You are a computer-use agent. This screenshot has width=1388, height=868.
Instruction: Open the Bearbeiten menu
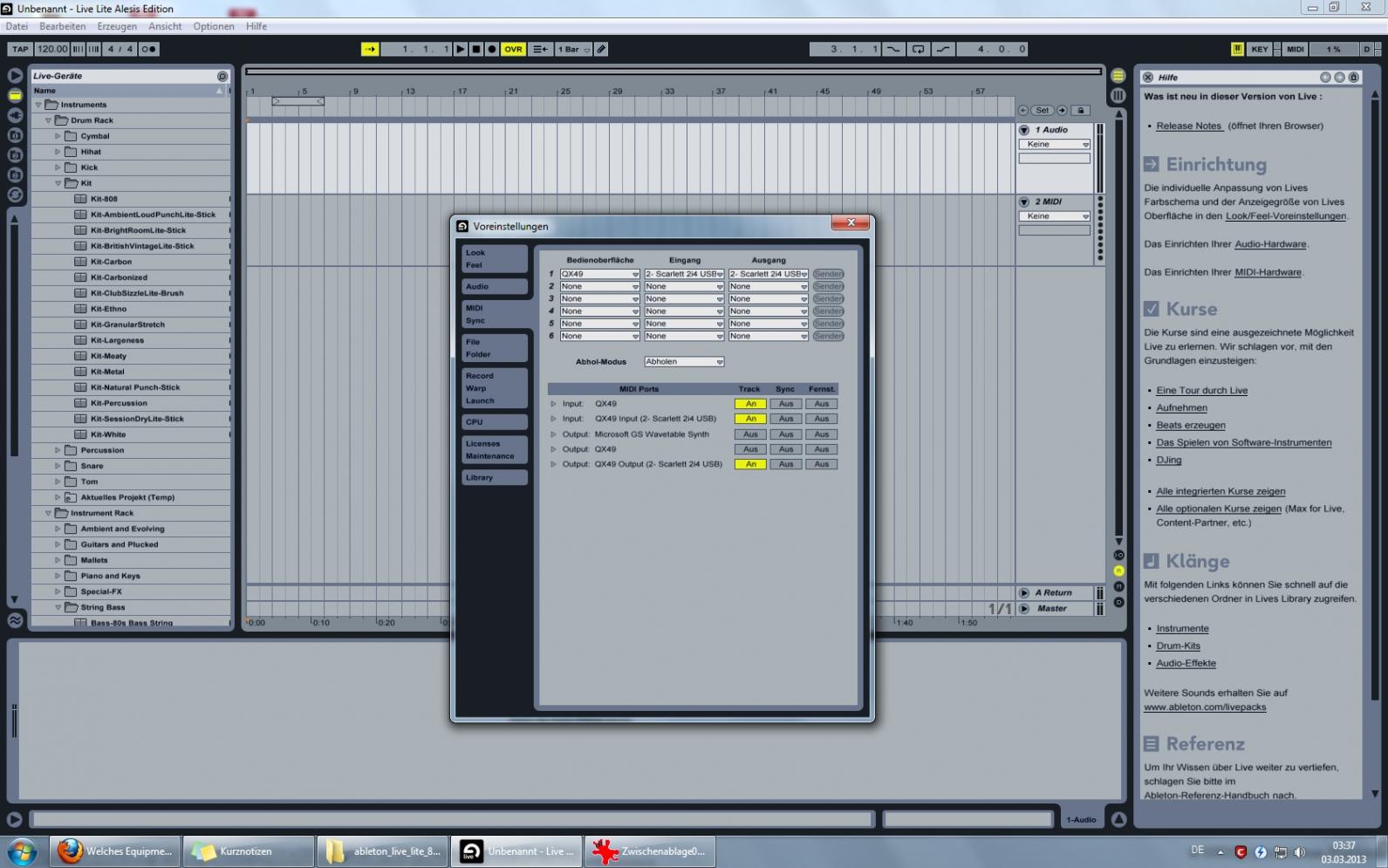tap(63, 26)
